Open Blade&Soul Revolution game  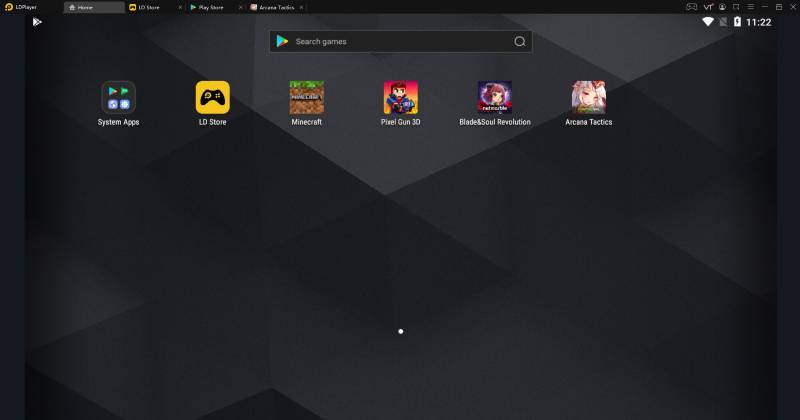tap(494, 97)
